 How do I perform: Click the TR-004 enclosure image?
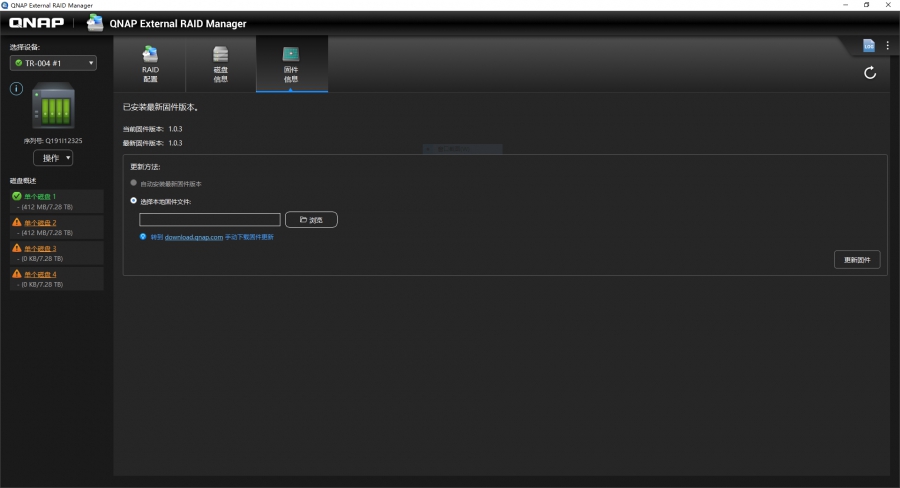53,107
